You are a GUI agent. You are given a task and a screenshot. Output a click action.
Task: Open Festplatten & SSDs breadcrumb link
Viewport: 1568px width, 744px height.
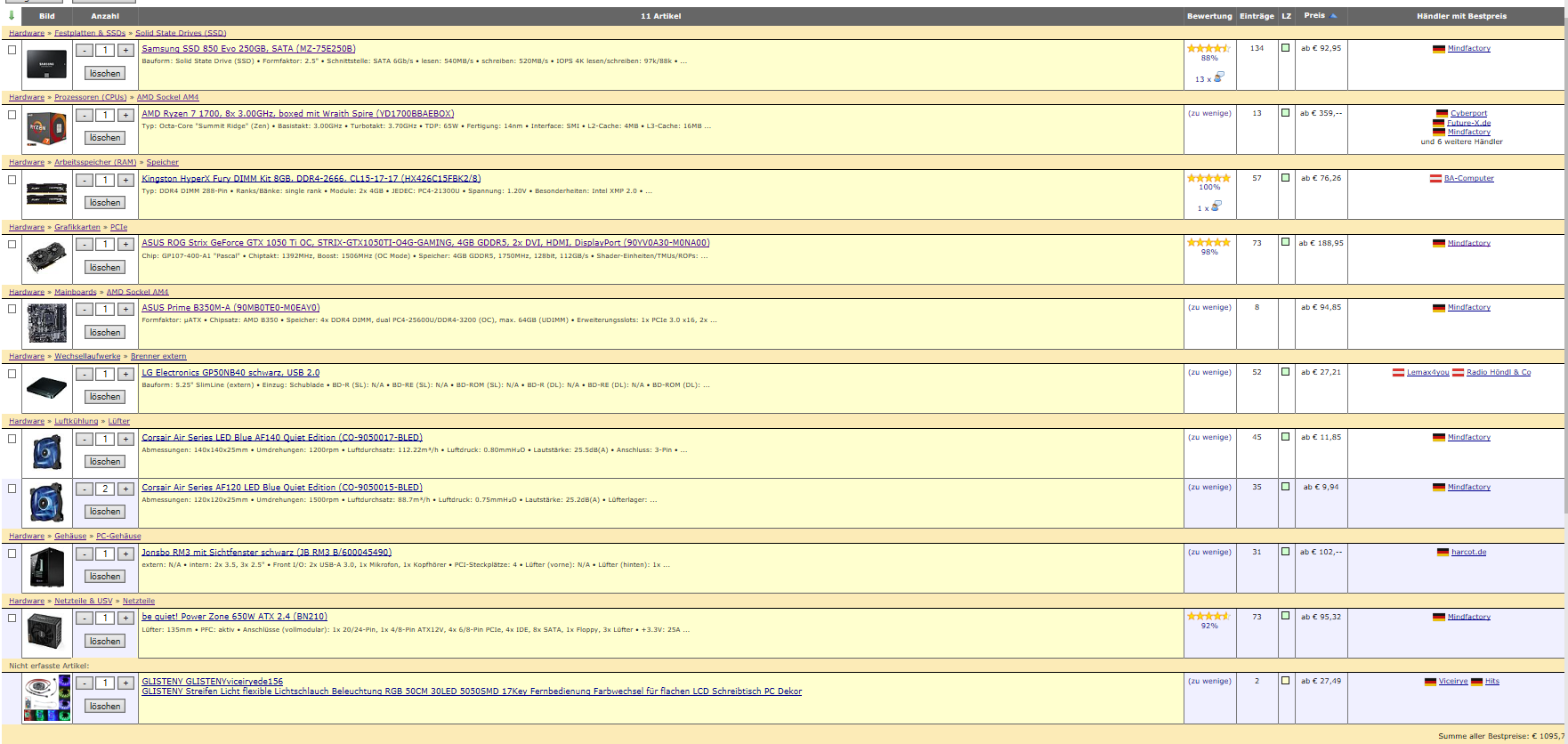[x=90, y=33]
